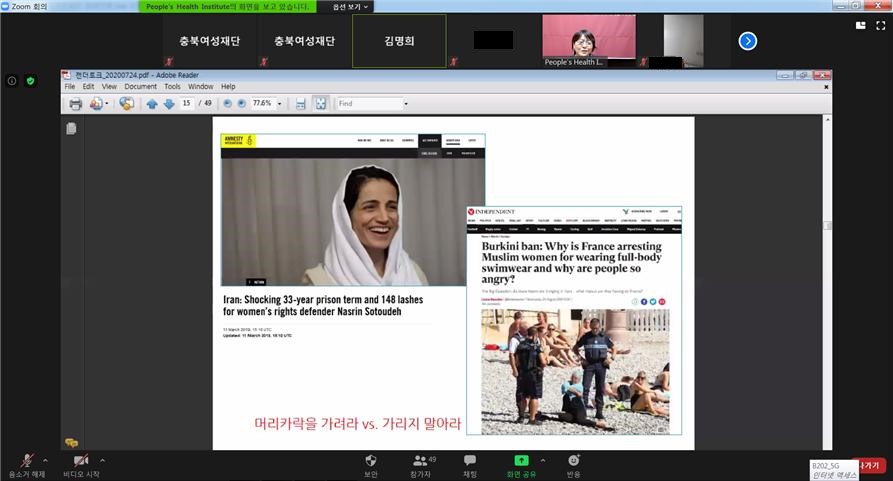
Task: Open the pages panel in left sidebar
Action: [71, 129]
